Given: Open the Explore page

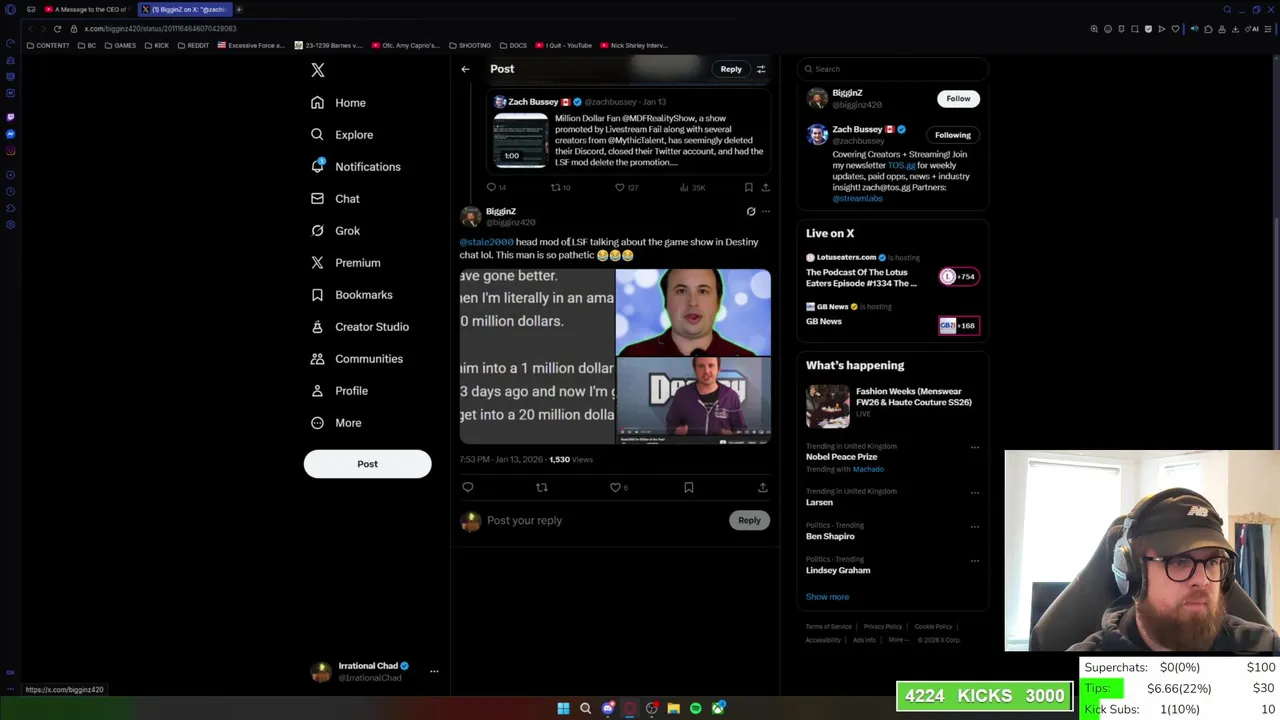Looking at the screenshot, I should click(342, 135).
